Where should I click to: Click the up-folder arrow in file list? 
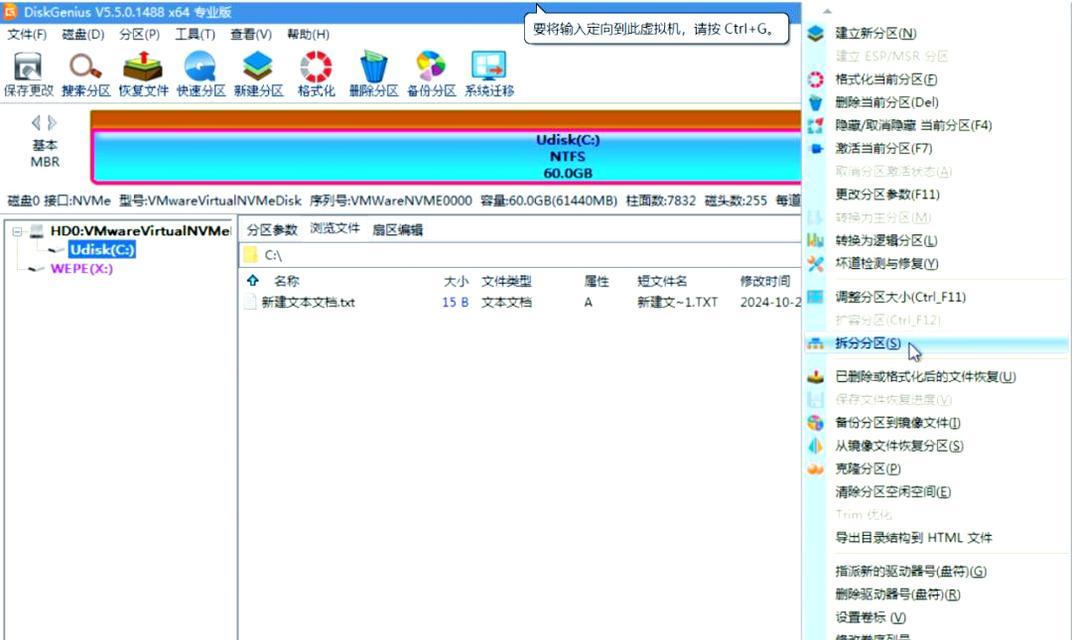(x=253, y=280)
